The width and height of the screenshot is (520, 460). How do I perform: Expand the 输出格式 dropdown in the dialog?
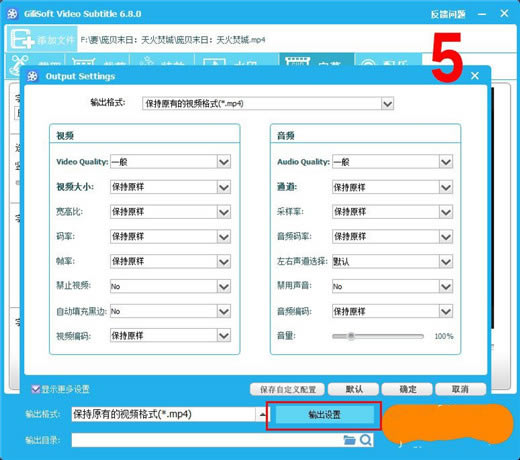coord(387,104)
